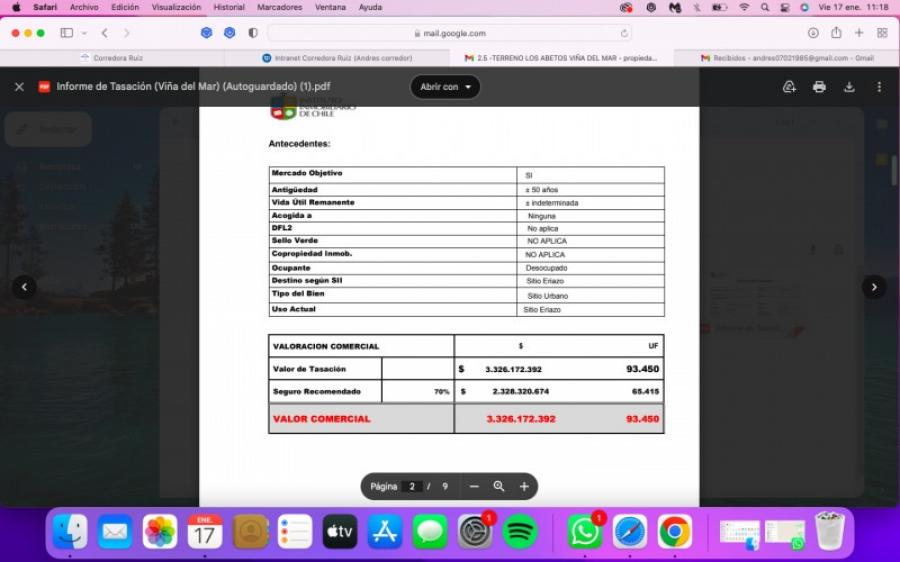Click the page number input field
The width and height of the screenshot is (900, 562).
click(x=411, y=487)
